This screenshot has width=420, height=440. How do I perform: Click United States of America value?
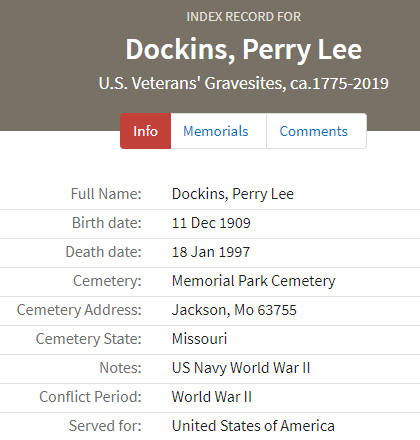[x=253, y=426]
